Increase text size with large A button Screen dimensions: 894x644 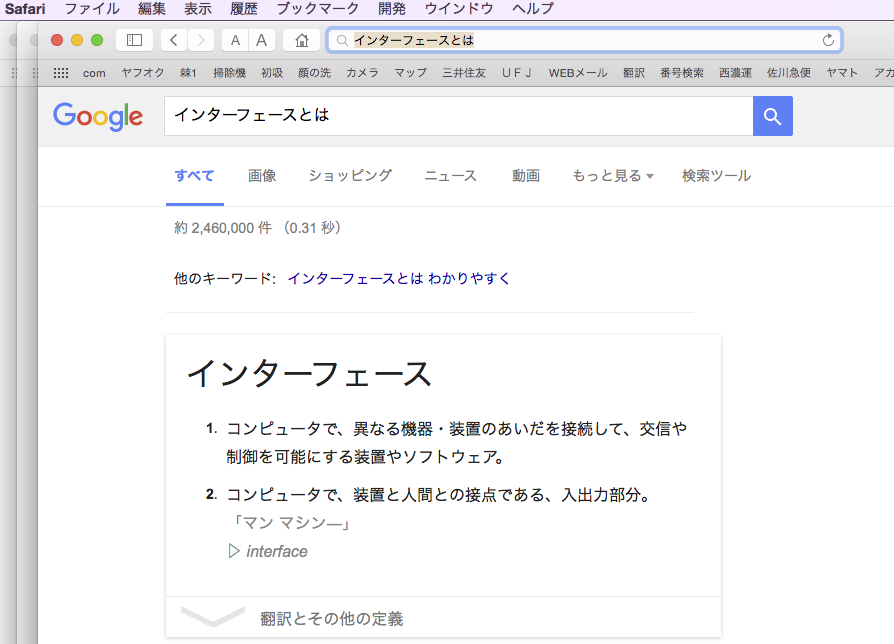(262, 40)
